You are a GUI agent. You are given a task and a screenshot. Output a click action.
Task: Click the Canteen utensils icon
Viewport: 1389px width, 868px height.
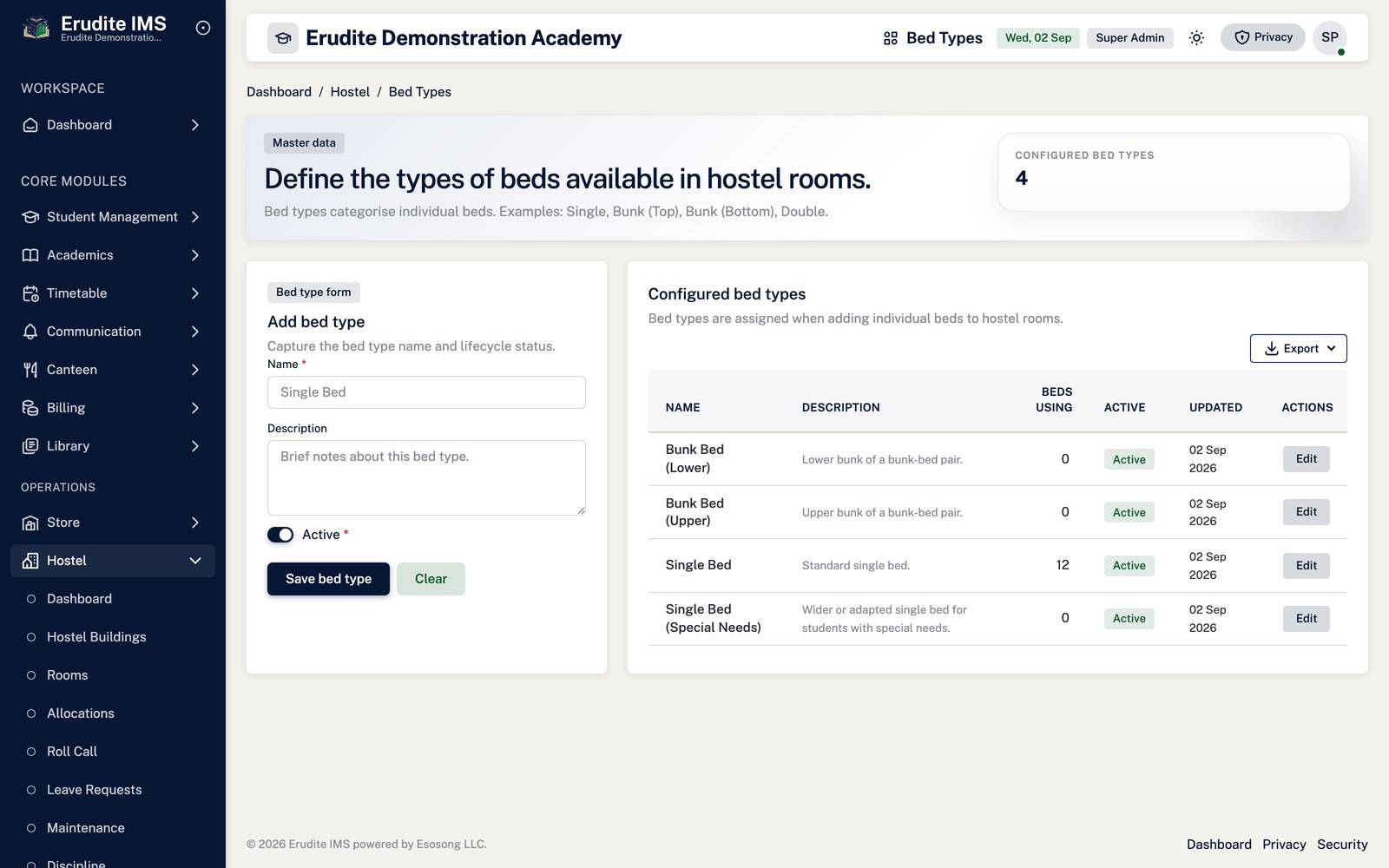tap(30, 370)
